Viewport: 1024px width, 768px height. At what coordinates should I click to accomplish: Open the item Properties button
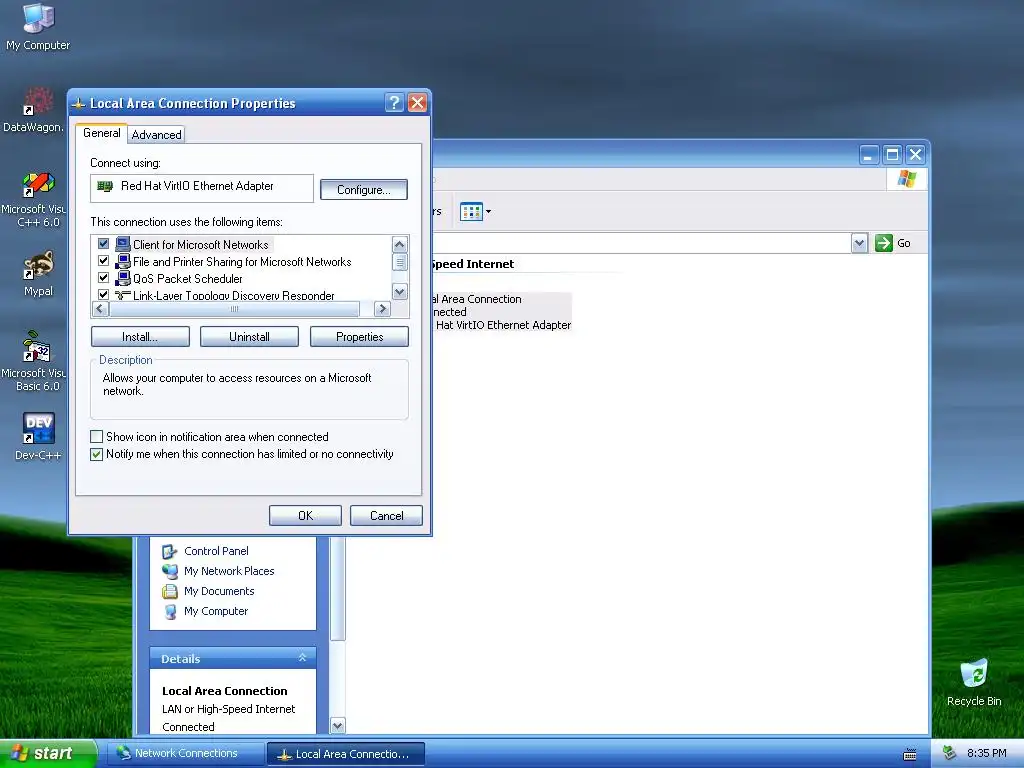359,336
